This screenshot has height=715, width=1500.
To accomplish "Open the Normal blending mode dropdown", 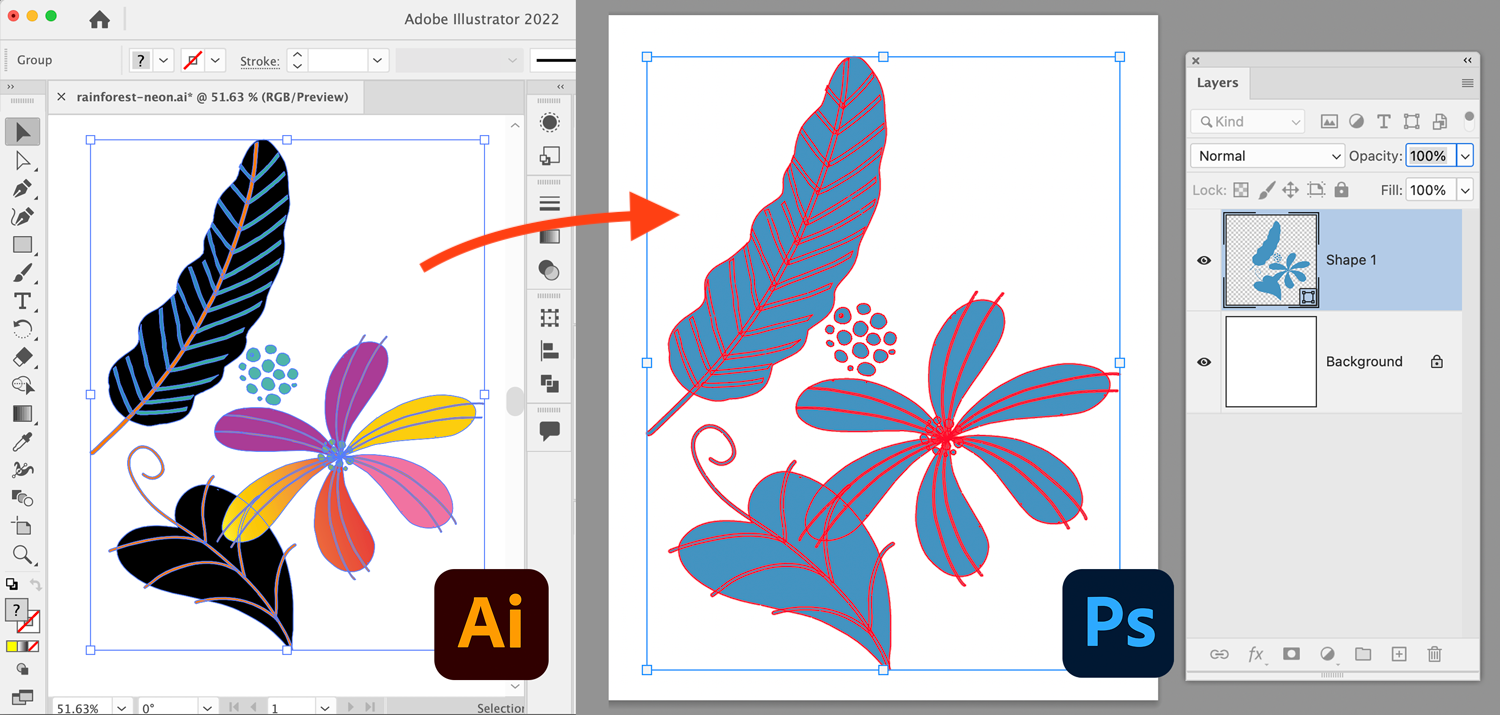I will (x=1267, y=155).
